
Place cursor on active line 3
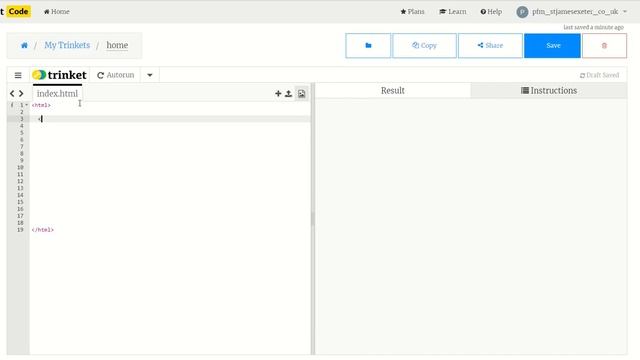pyautogui.click(x=170, y=119)
